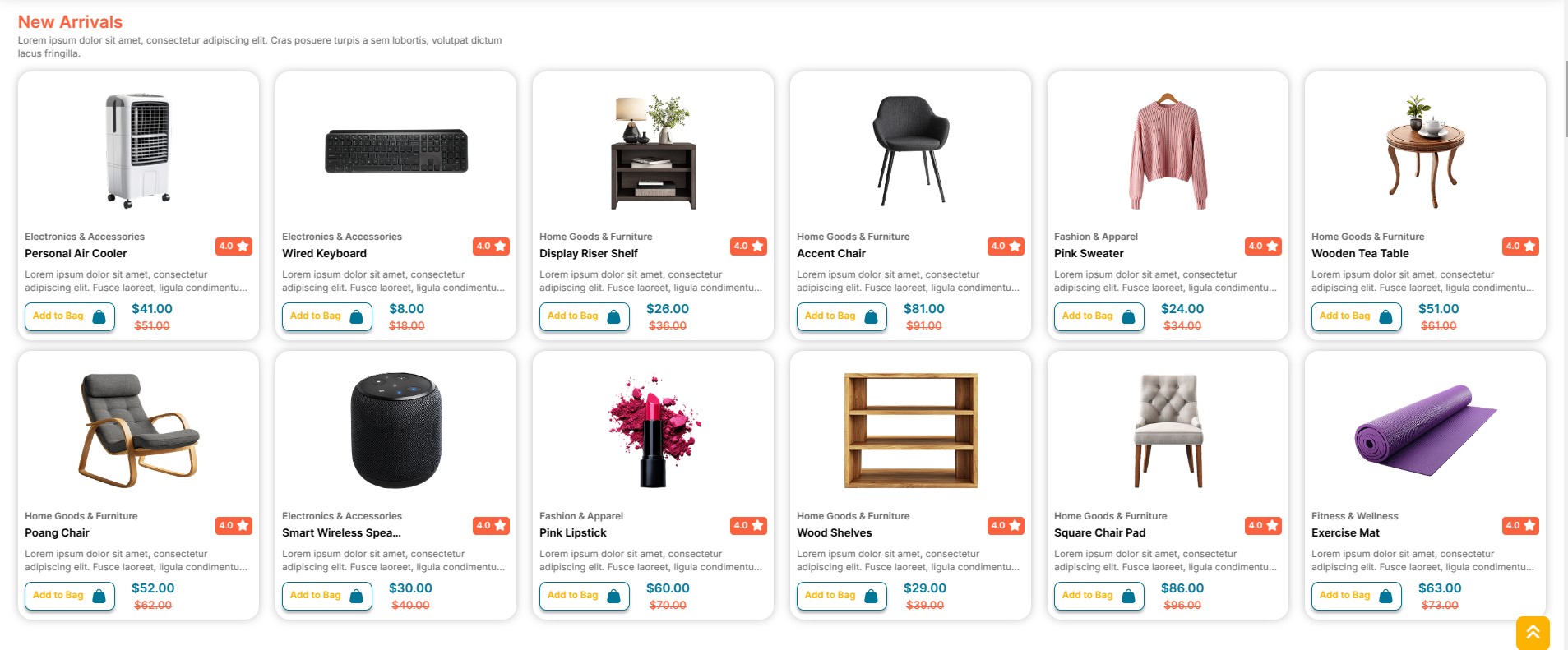
Task: Click the star rating badge on Exercise Mat
Action: (x=1520, y=525)
